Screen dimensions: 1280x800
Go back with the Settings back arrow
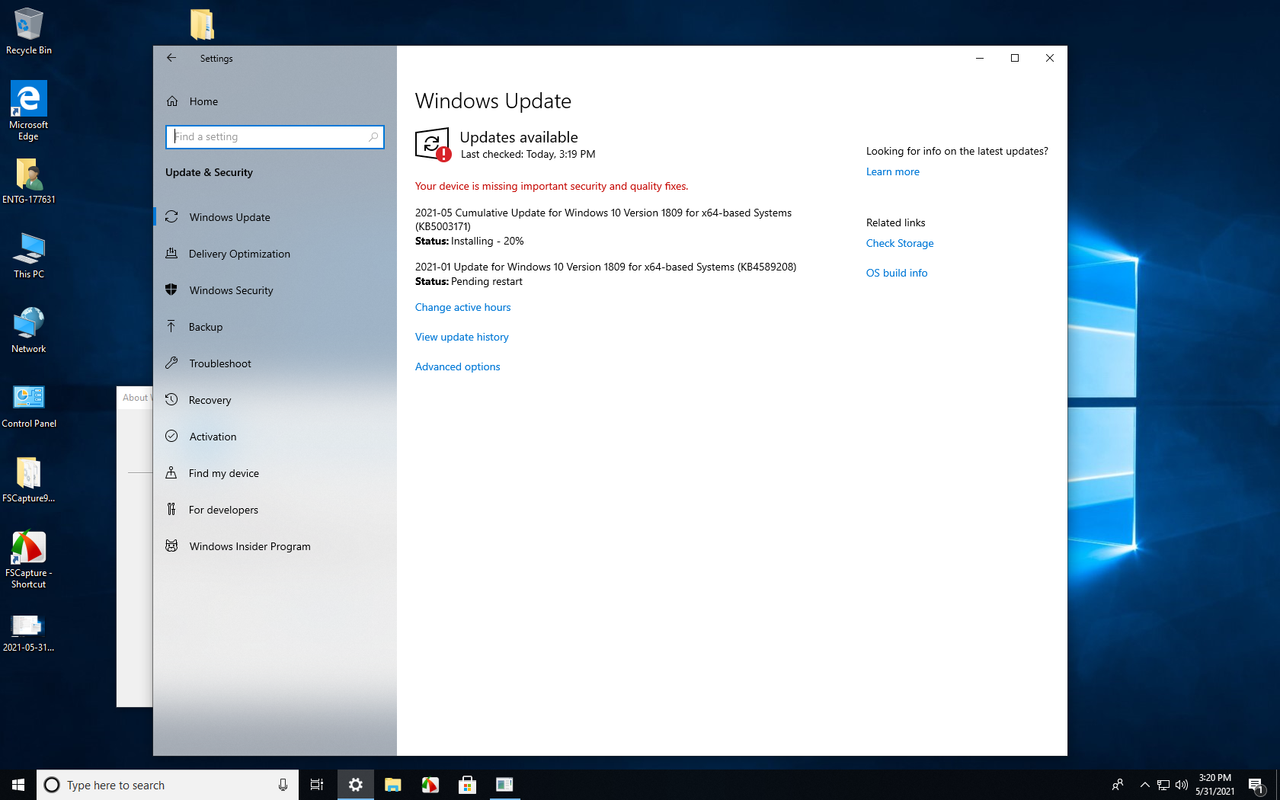(x=171, y=58)
